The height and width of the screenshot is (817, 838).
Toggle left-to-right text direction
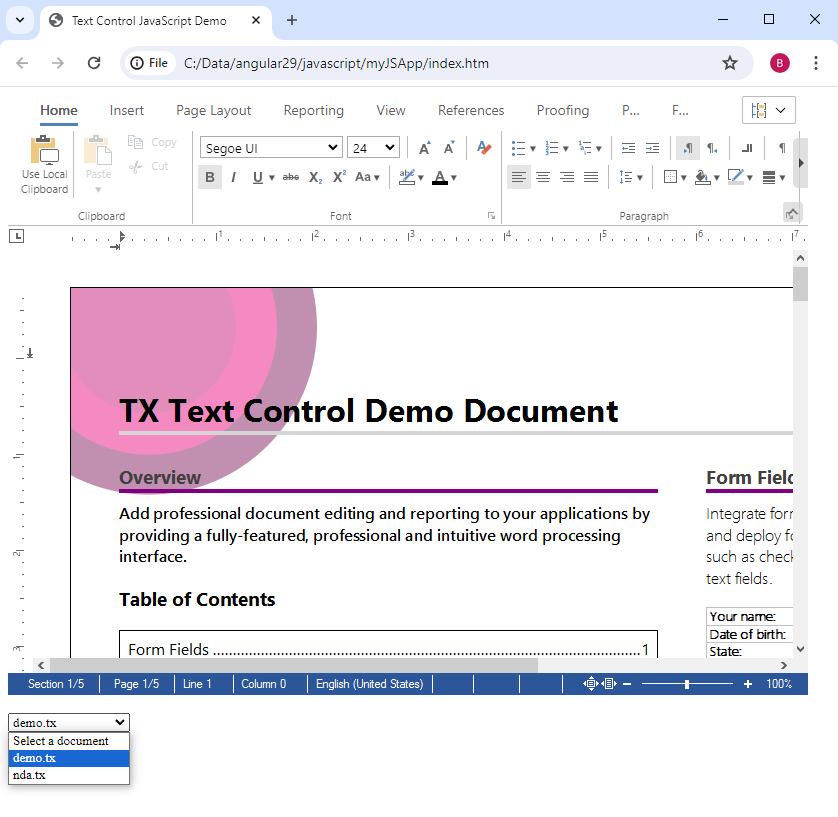[688, 148]
